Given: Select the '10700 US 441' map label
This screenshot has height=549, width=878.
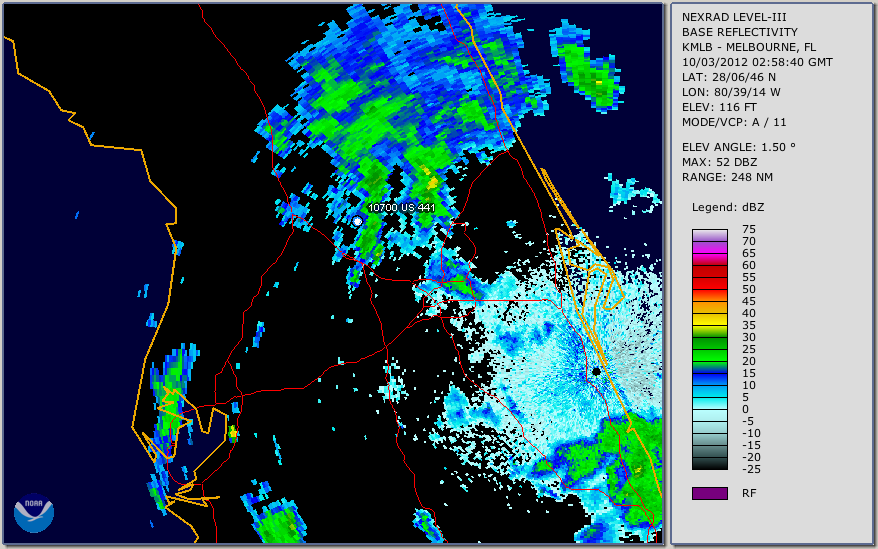Looking at the screenshot, I should click(401, 207).
